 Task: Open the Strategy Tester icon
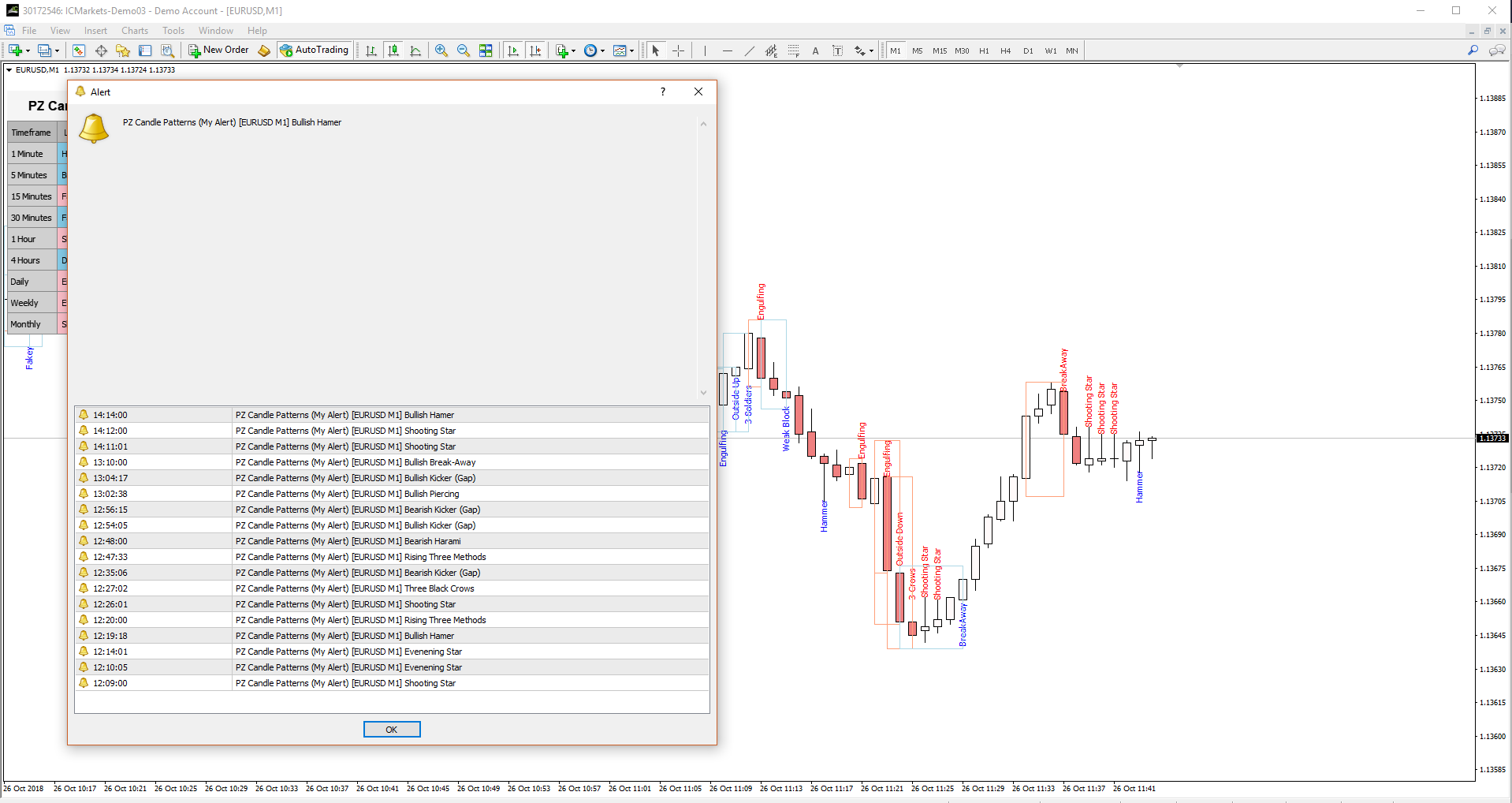(167, 50)
